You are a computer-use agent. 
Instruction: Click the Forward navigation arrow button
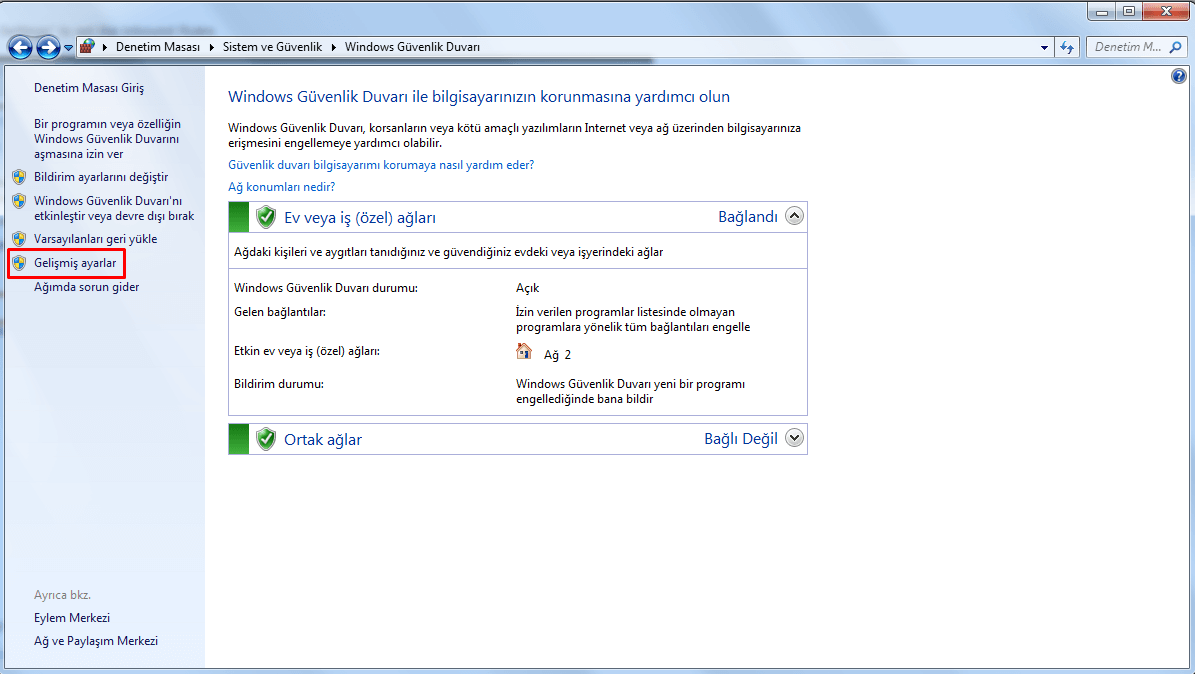click(48, 47)
